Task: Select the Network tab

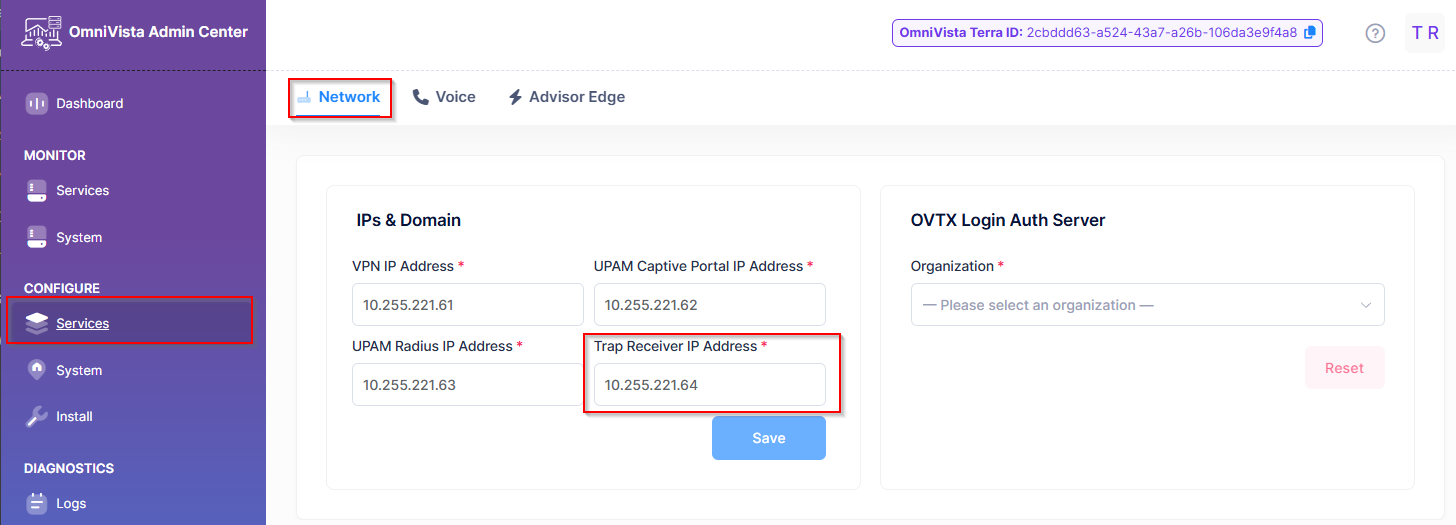Action: (339, 97)
